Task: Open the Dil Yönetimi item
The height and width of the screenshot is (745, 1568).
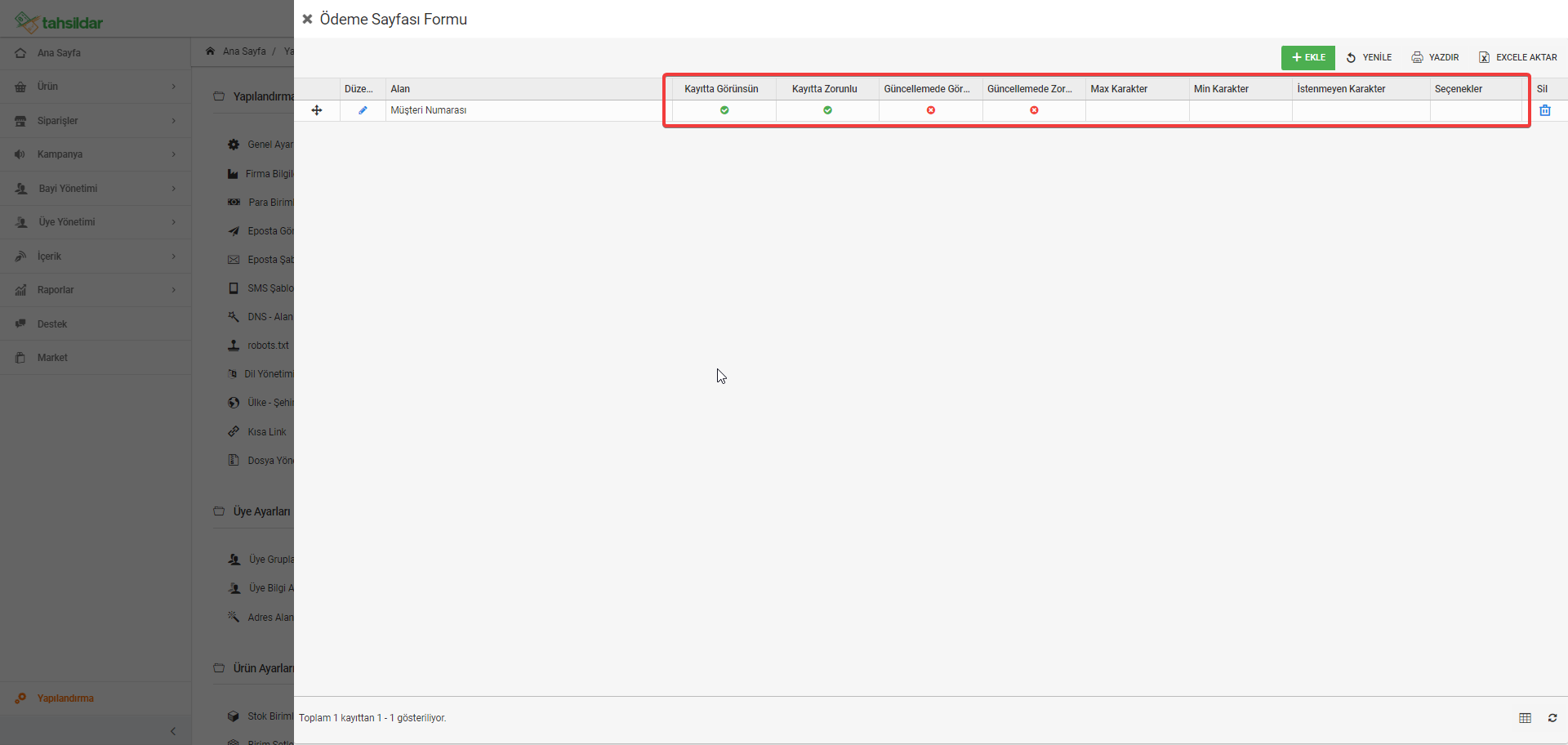Action: pyautogui.click(x=261, y=374)
